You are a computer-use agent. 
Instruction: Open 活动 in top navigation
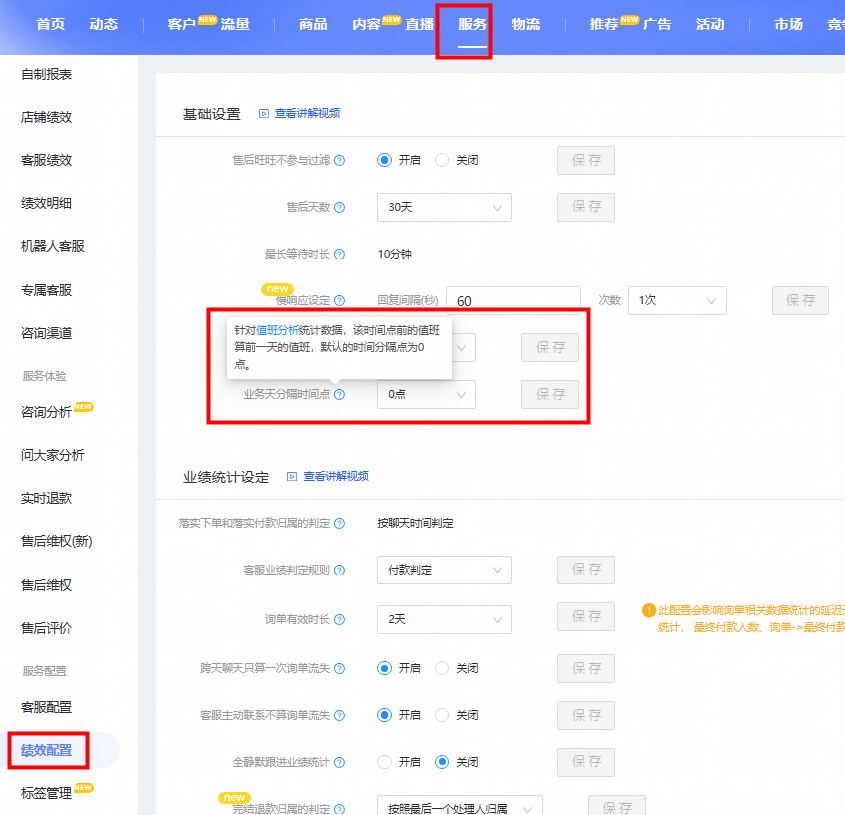click(710, 25)
